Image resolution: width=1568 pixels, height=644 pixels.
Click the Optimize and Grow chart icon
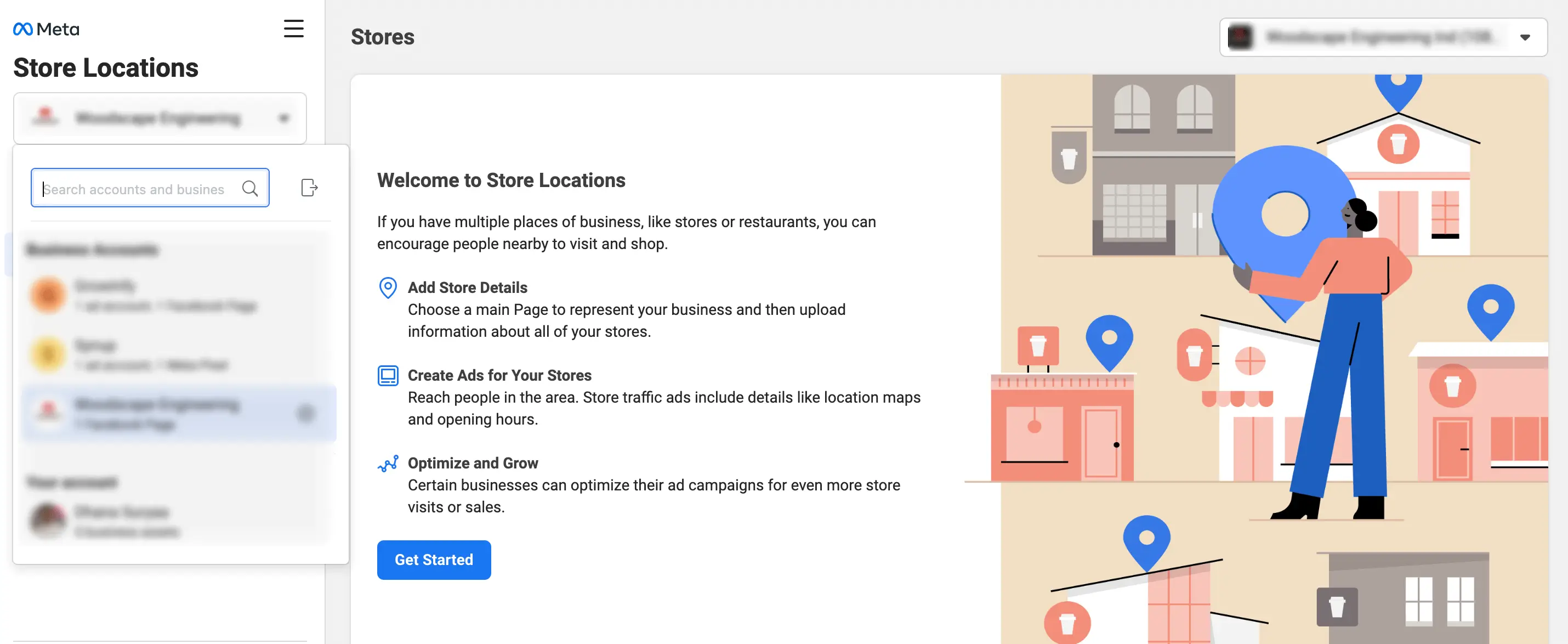[x=388, y=464]
